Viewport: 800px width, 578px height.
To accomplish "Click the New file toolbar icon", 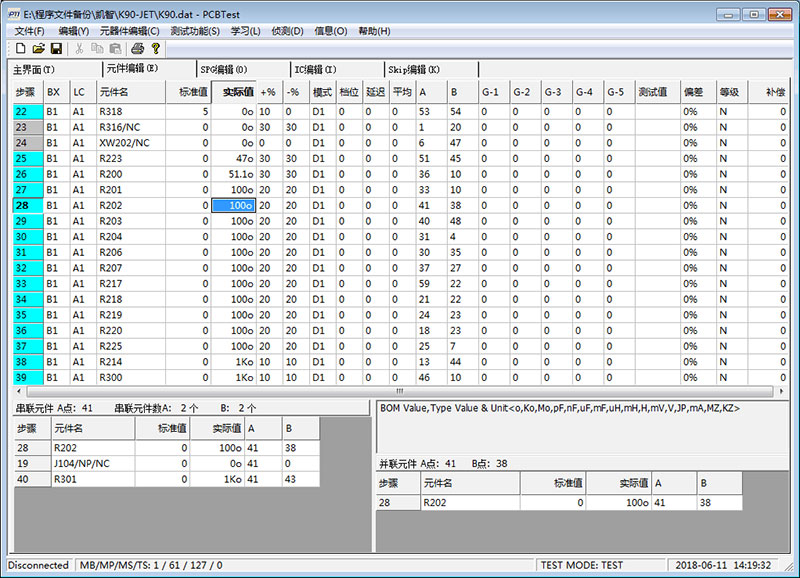I will pyautogui.click(x=20, y=48).
